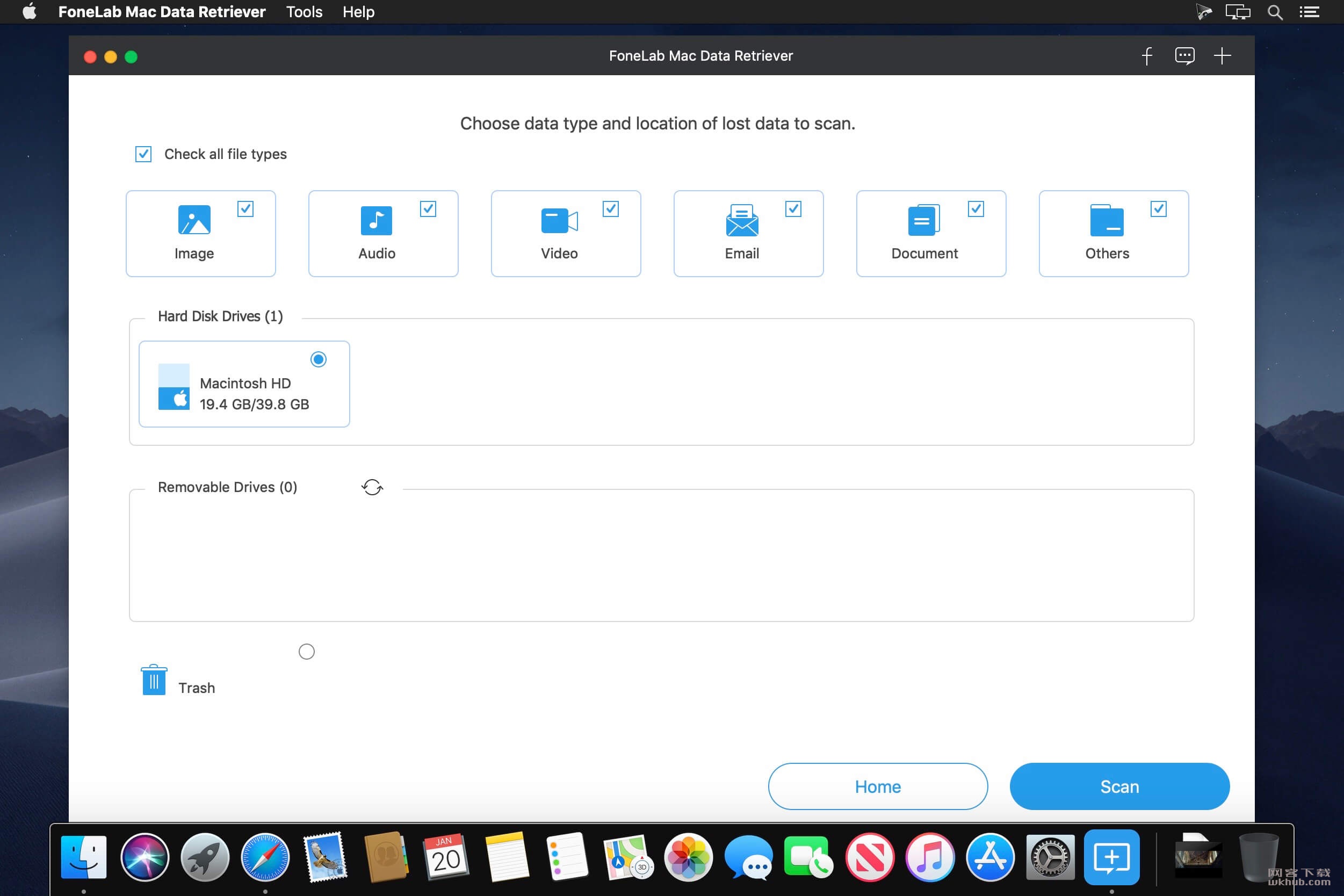This screenshot has height=896, width=1344.
Task: Open Launchpad rocket icon in Dock
Action: (x=205, y=857)
